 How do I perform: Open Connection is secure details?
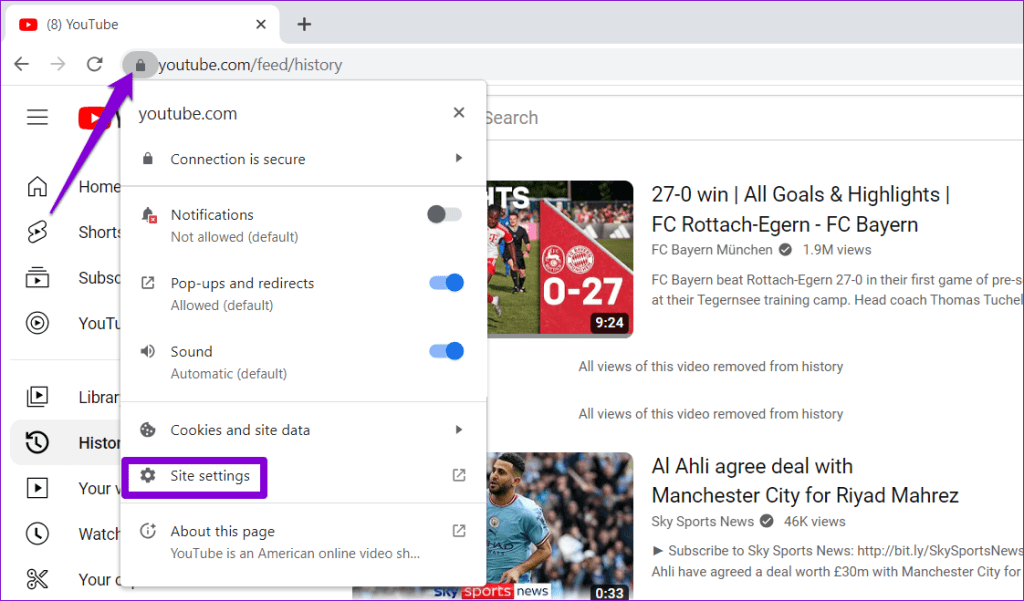(304, 159)
